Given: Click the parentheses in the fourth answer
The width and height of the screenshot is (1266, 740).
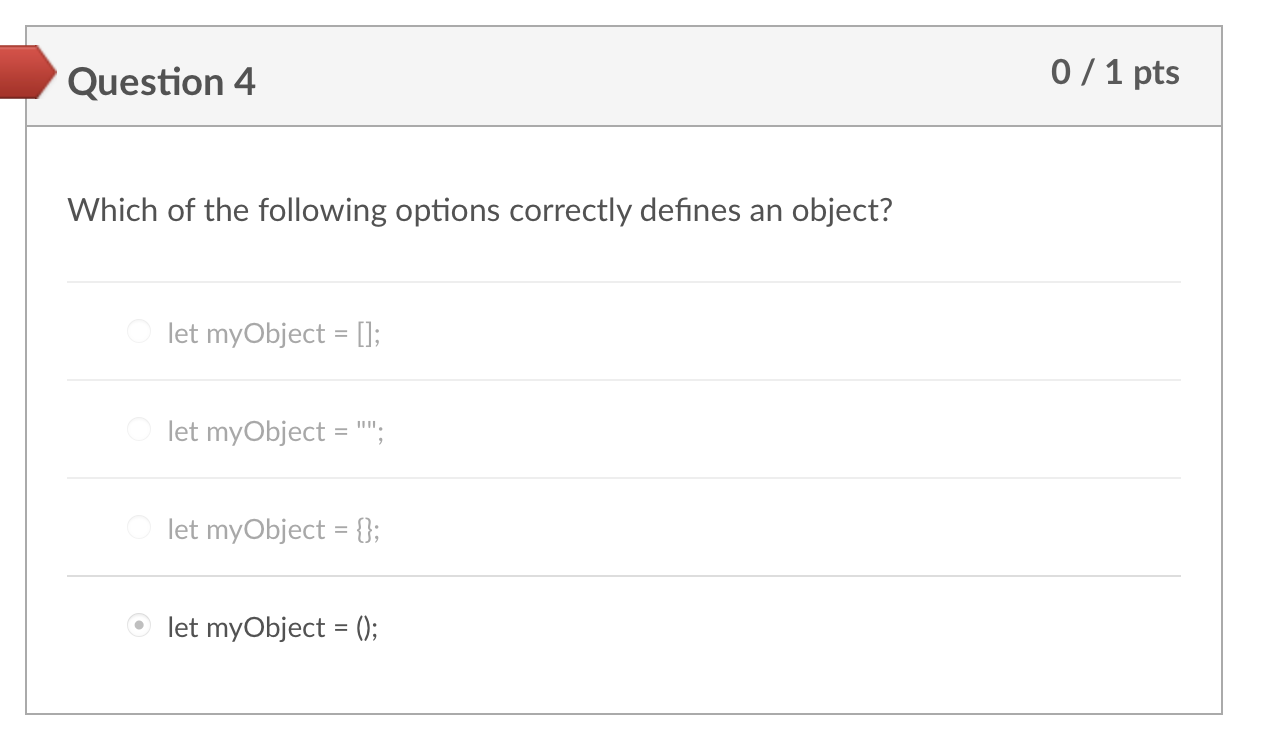Looking at the screenshot, I should [365, 627].
